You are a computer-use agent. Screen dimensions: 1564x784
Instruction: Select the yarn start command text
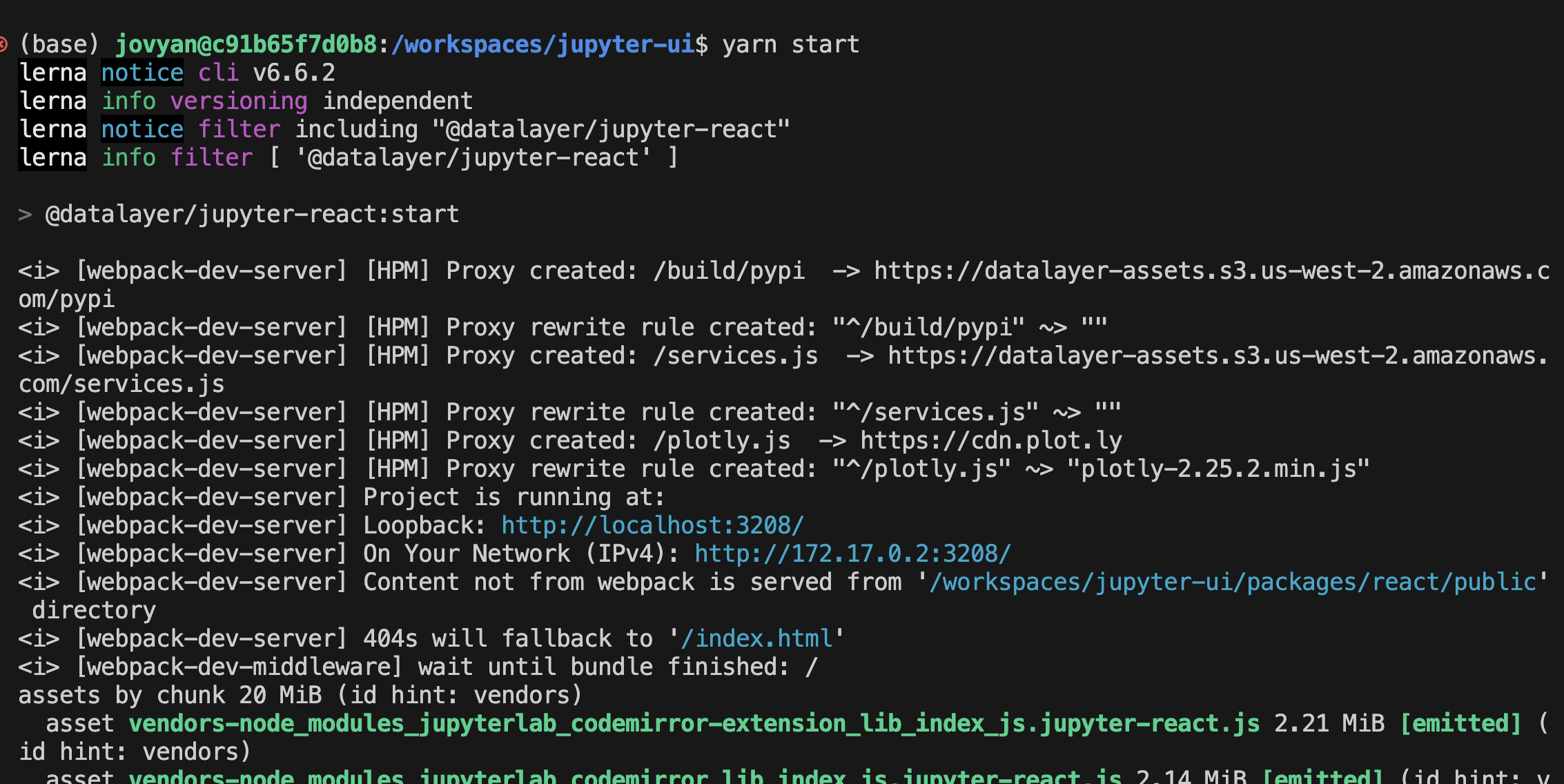(790, 43)
